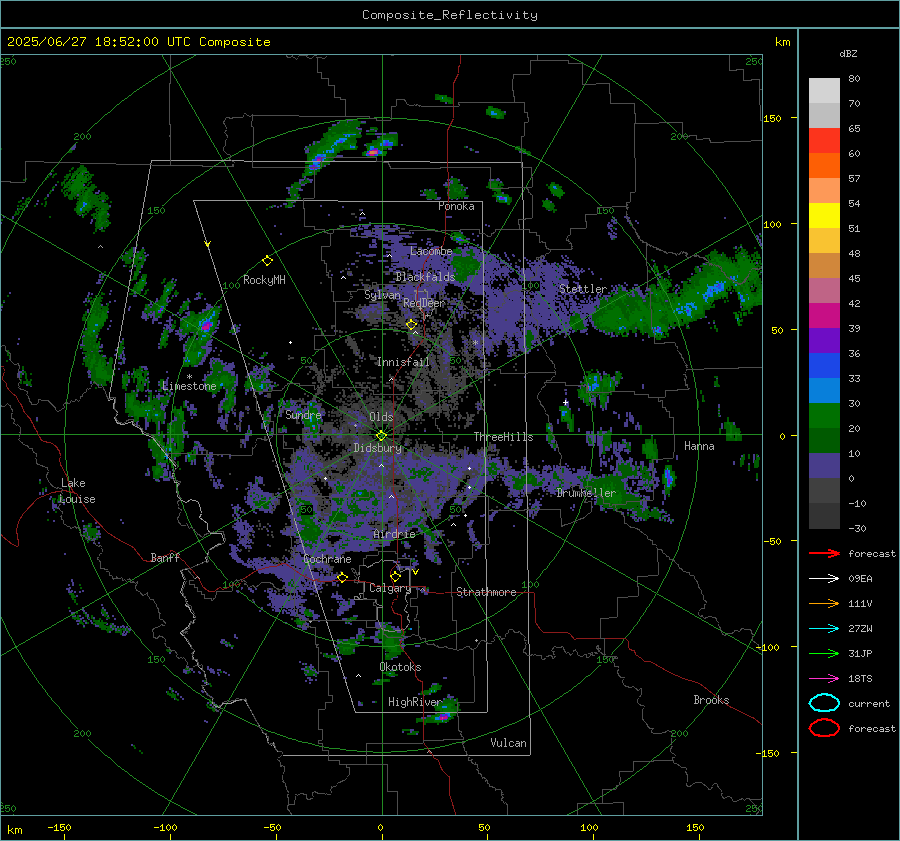
Task: Click the HighRiver city label
Action: (x=415, y=702)
